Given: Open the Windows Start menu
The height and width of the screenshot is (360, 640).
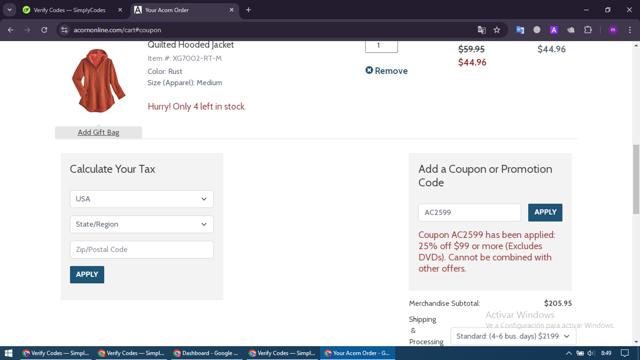Looking at the screenshot, I should 8,353.
